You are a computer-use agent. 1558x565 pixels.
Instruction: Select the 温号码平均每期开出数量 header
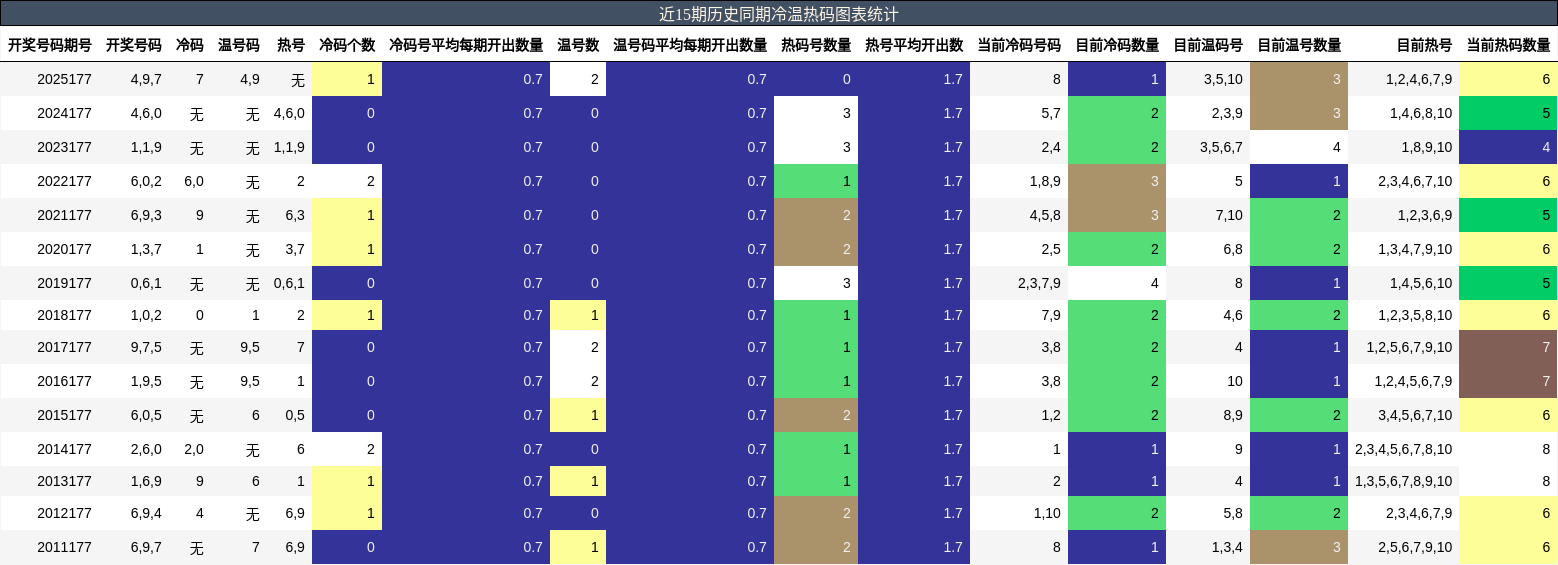690,45
